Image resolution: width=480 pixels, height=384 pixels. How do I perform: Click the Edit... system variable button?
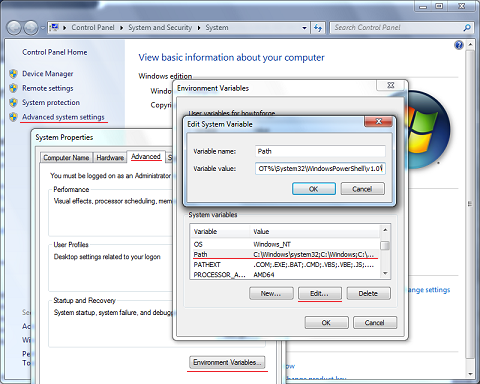pos(320,293)
